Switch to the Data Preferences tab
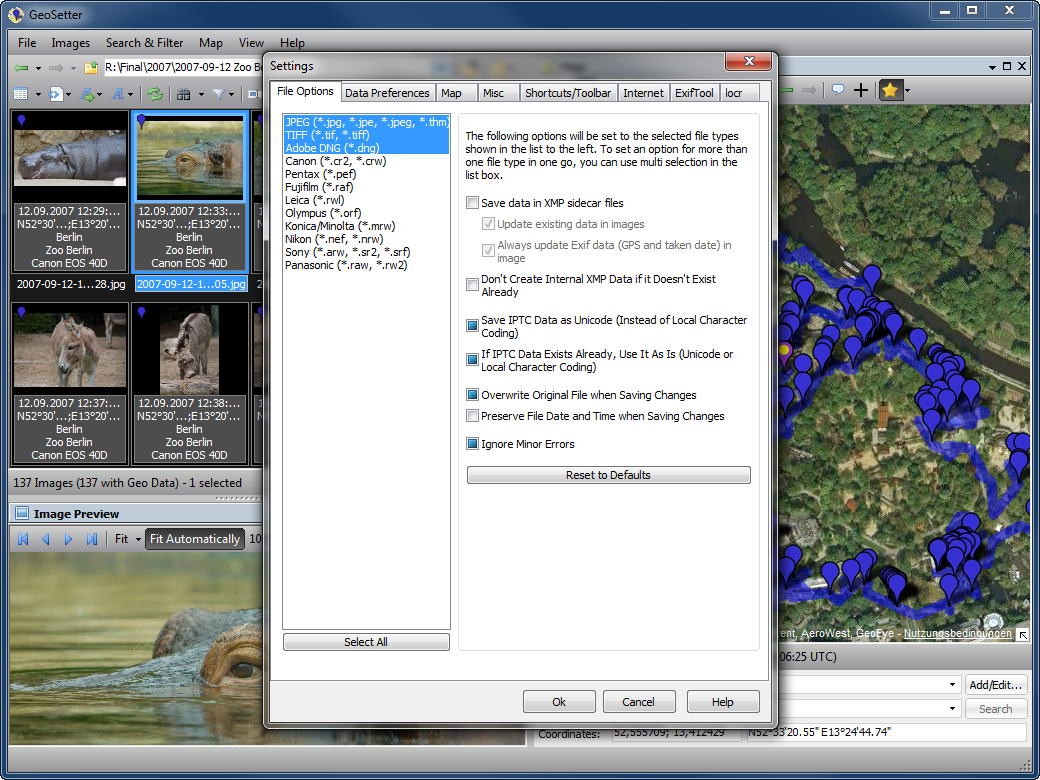The height and width of the screenshot is (780, 1040). [387, 93]
